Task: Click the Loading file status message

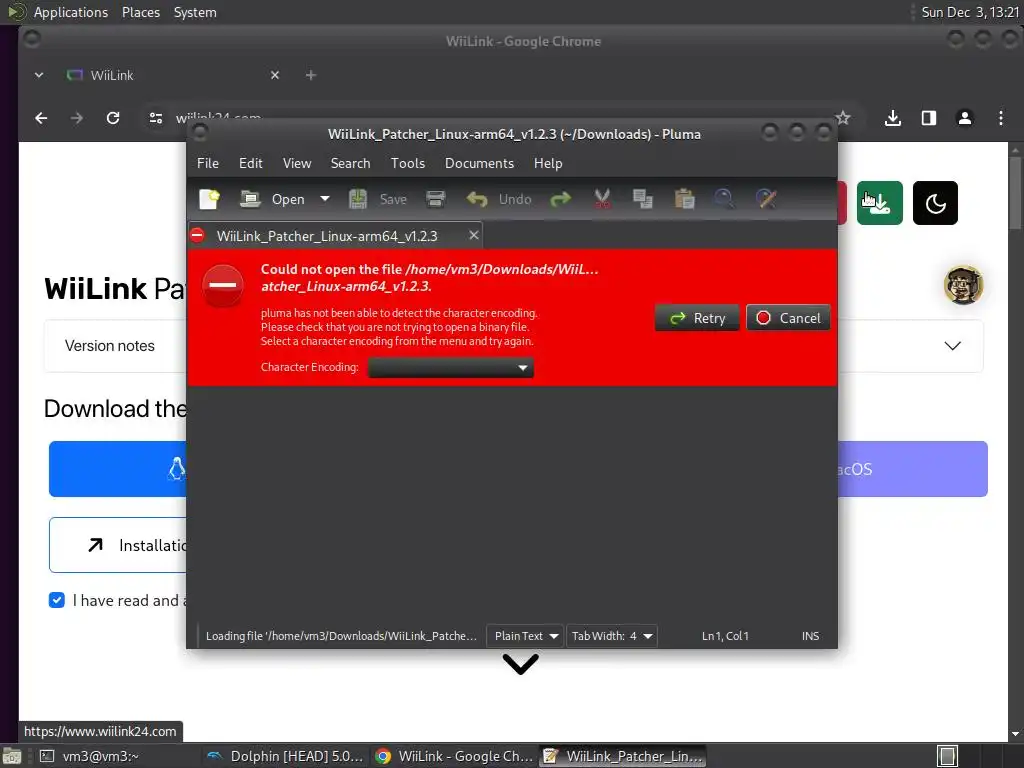Action: [x=341, y=636]
